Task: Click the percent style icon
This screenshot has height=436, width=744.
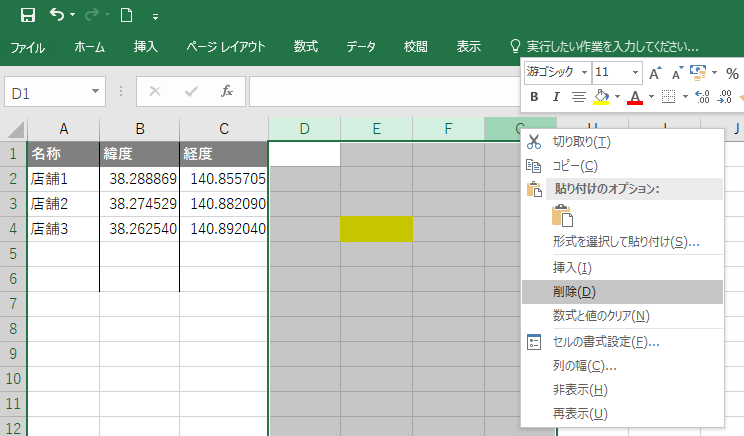Action: coord(734,73)
